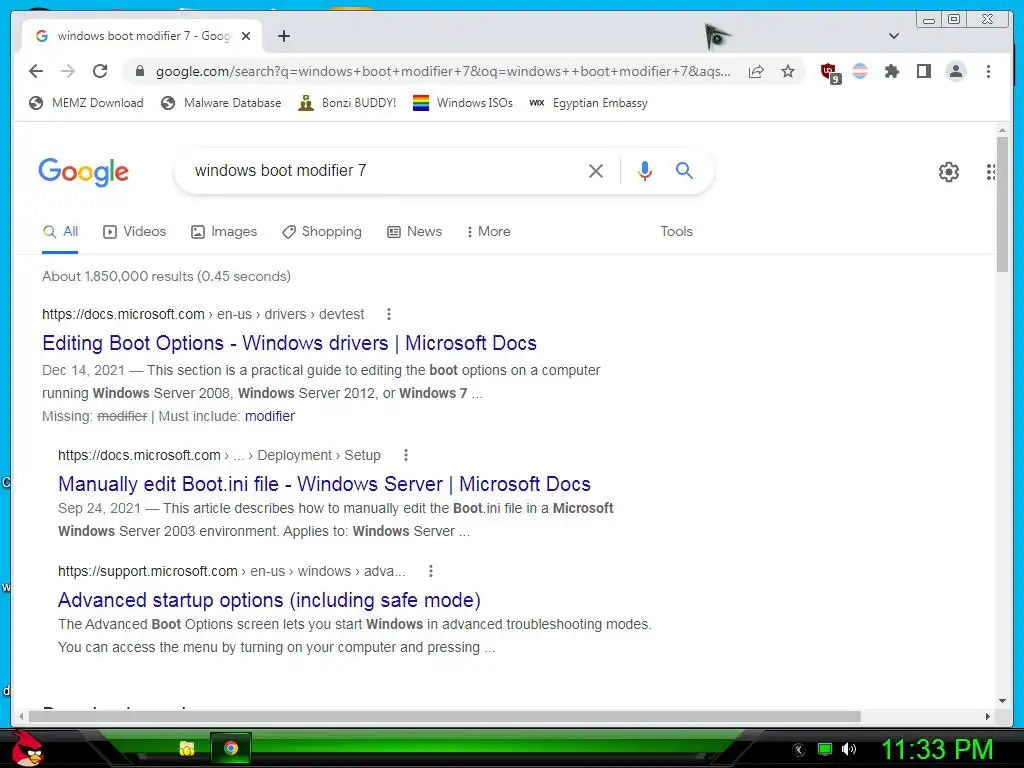Expand the More search categories

click(x=488, y=231)
